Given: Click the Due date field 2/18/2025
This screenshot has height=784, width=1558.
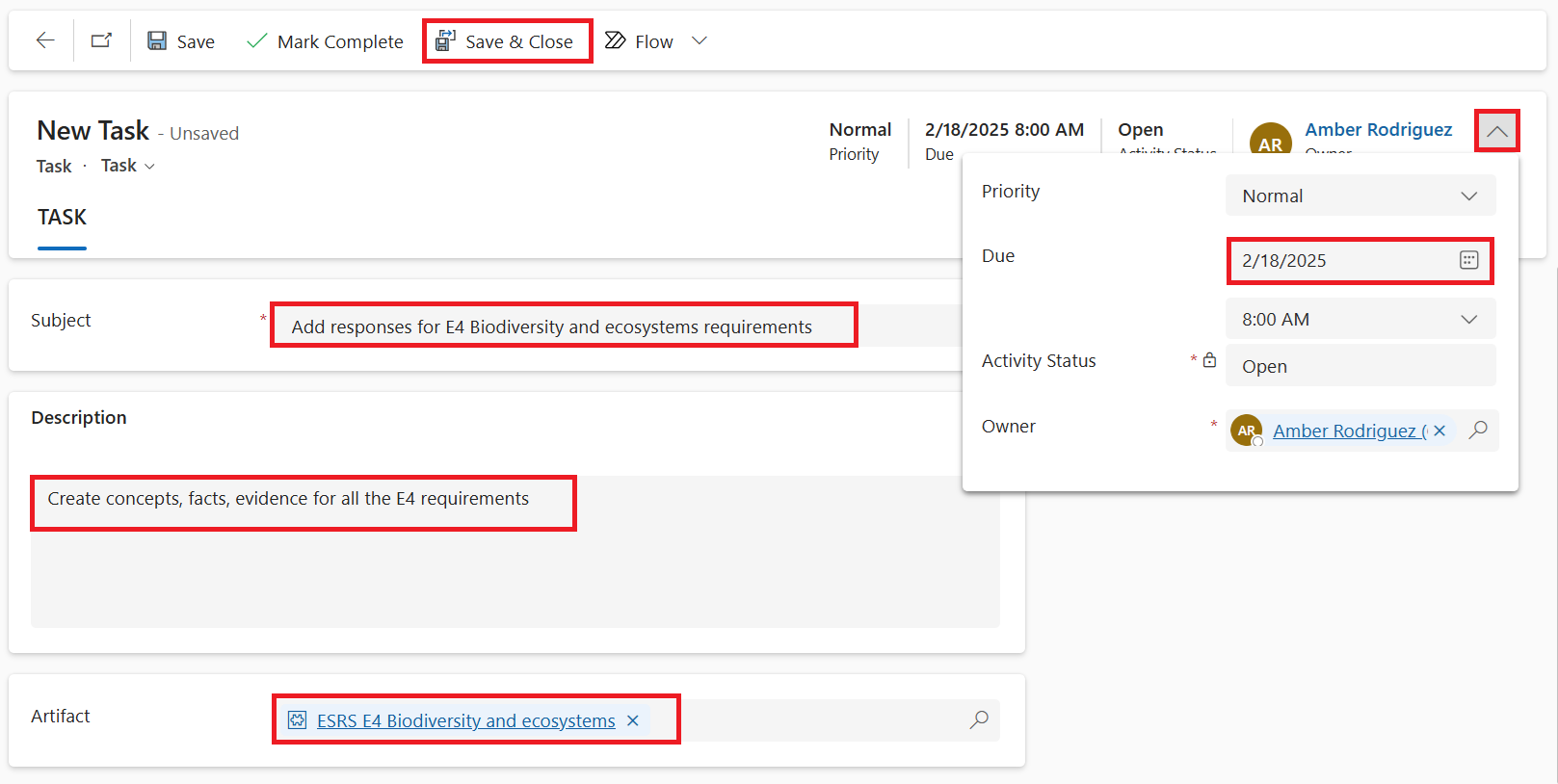Looking at the screenshot, I should tap(1360, 261).
